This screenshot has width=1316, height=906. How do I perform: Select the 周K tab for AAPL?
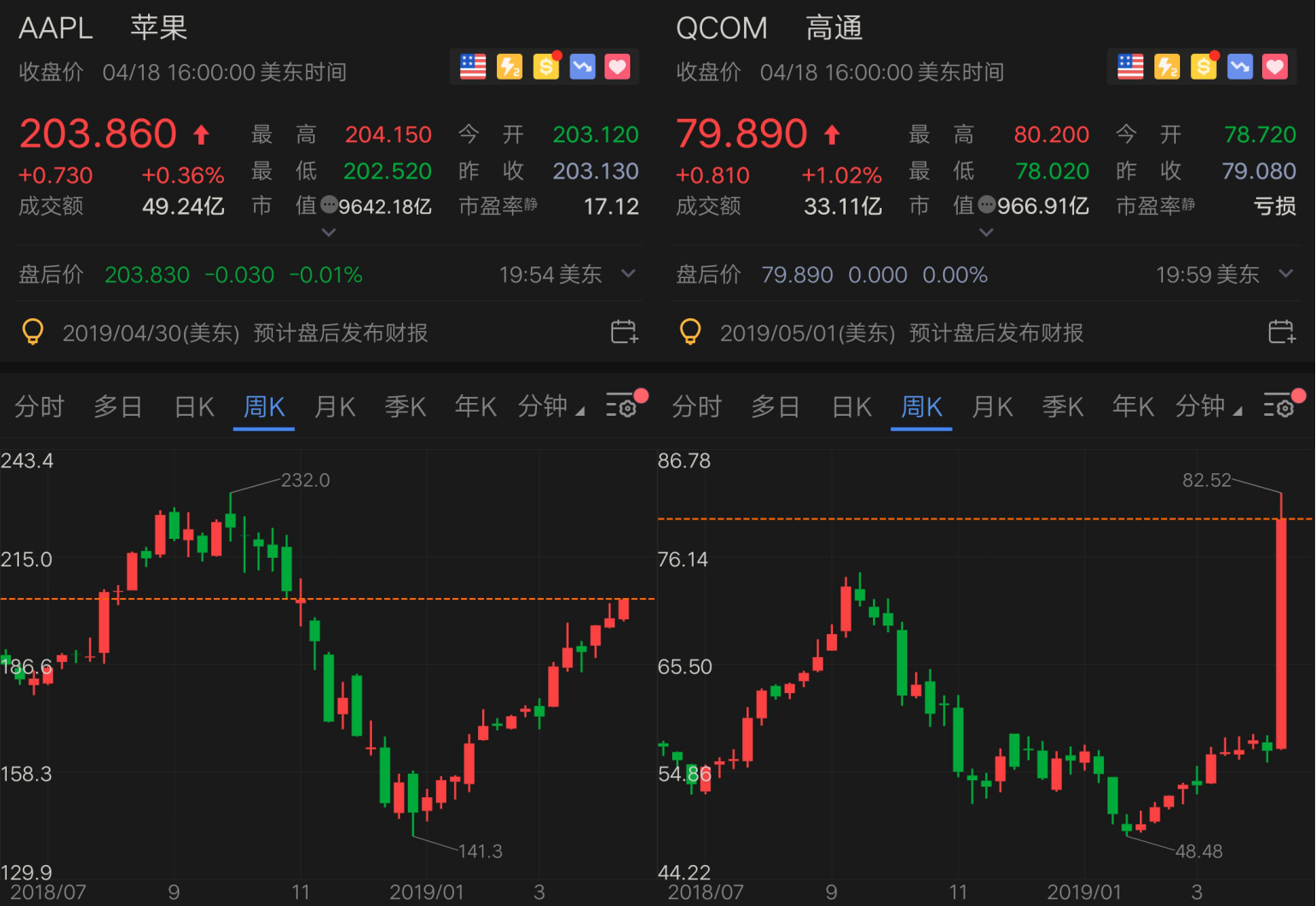pos(264,406)
